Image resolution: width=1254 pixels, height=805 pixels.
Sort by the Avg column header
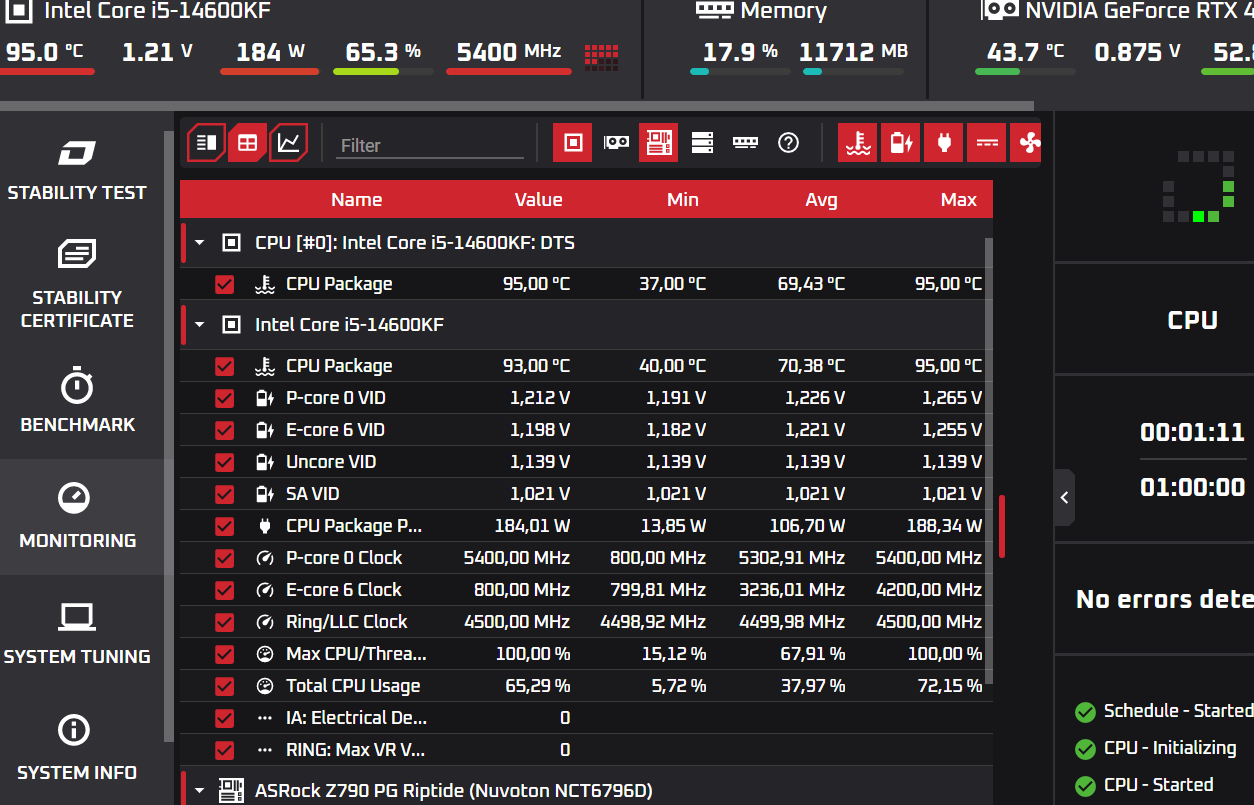(x=821, y=199)
